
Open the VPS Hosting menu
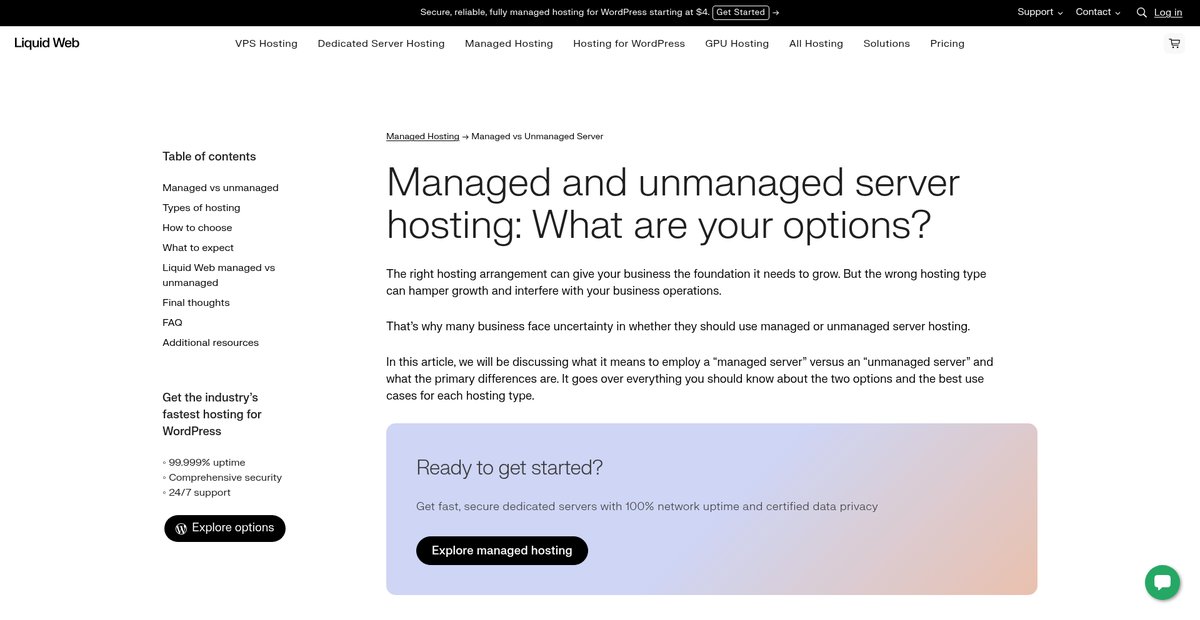tap(266, 44)
